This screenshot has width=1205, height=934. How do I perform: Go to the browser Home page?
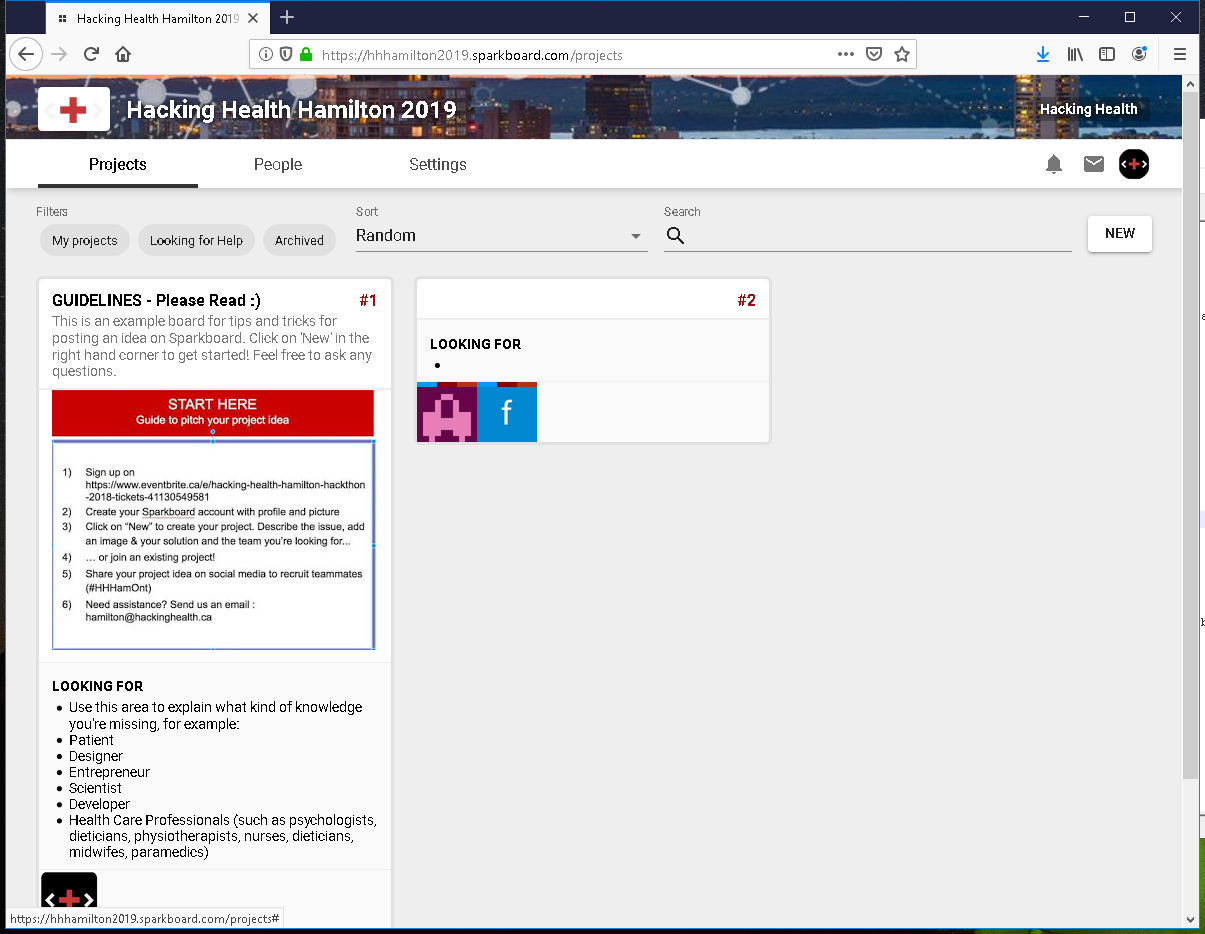click(123, 54)
